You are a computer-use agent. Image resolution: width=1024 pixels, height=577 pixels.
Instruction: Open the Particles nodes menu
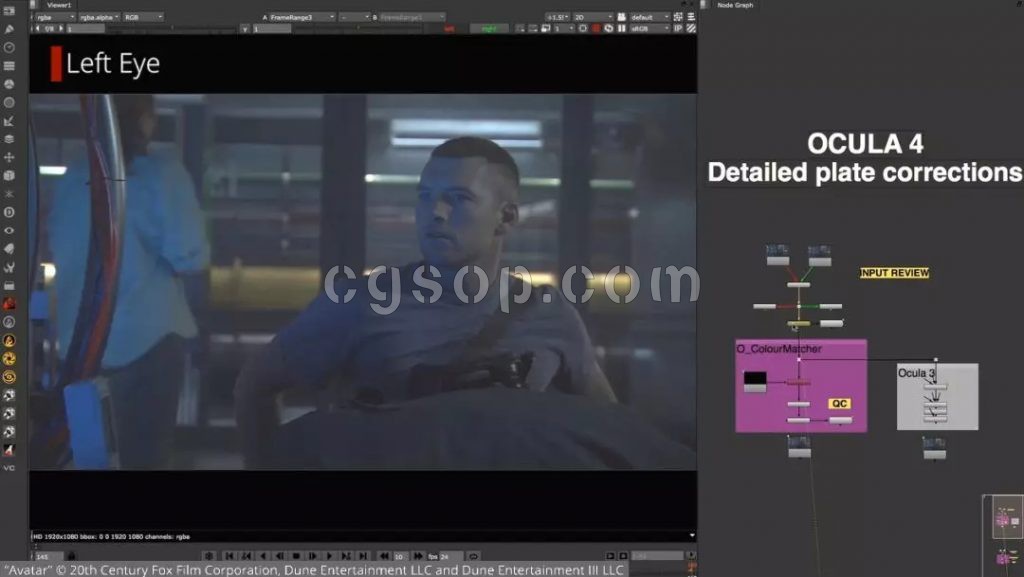click(x=9, y=194)
